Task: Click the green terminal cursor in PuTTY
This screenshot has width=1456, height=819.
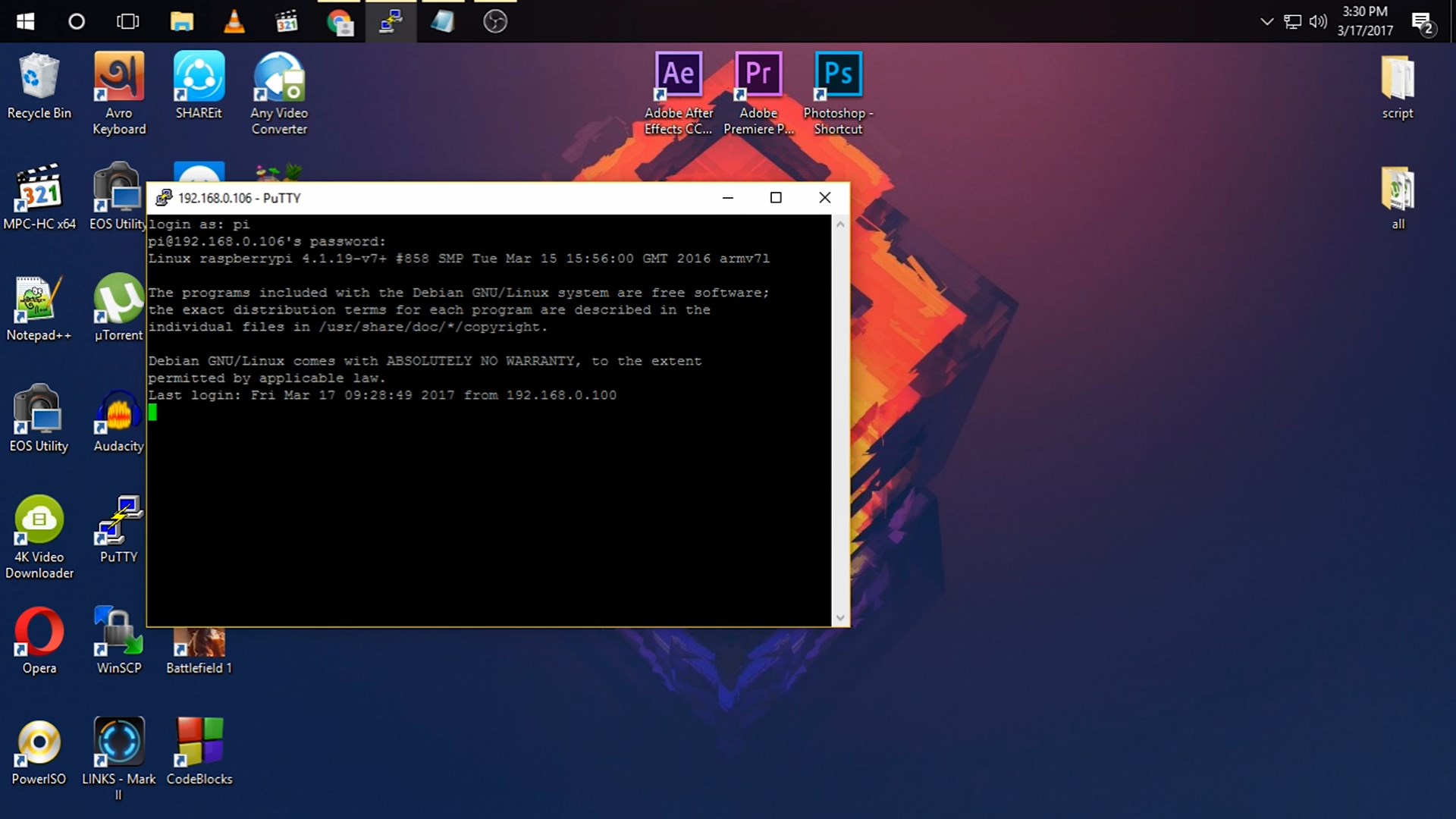Action: [x=152, y=413]
